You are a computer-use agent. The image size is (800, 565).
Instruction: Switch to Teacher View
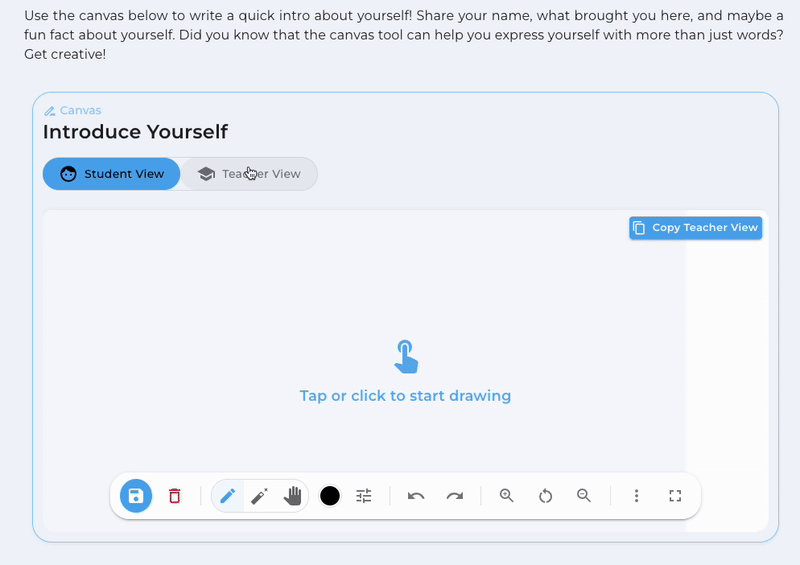pyautogui.click(x=249, y=174)
